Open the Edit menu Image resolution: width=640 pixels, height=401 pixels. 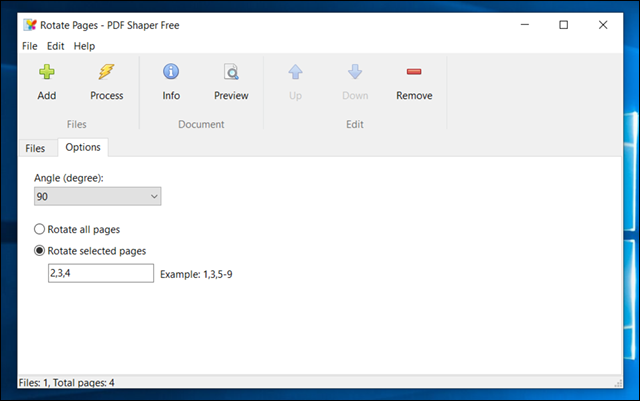[x=55, y=46]
